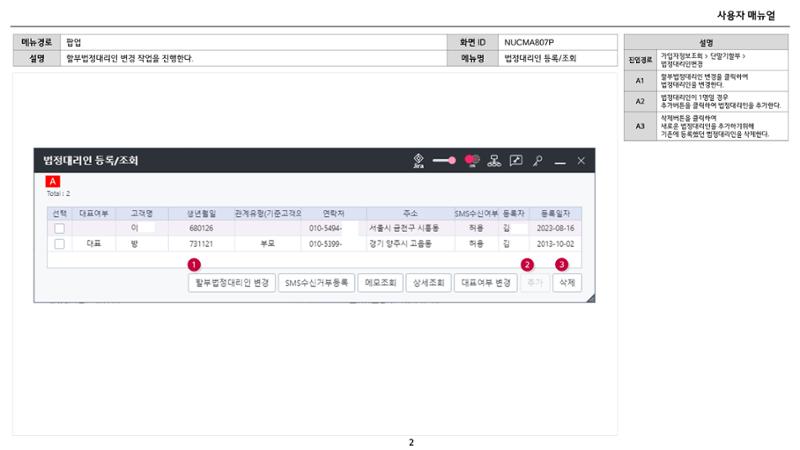Sort by 고객명 column header
Screen dimensions: 800x450
pos(142,213)
